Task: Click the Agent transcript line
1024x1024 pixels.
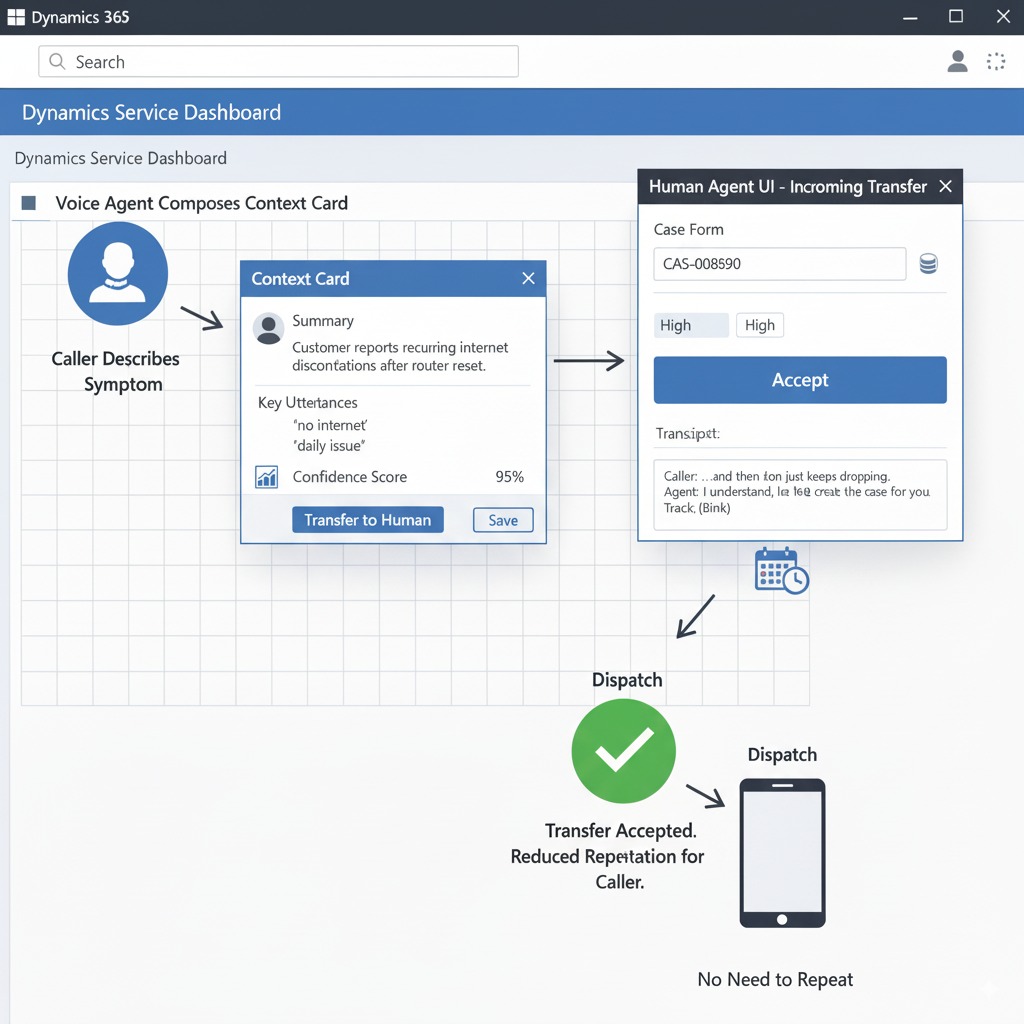Action: tap(797, 492)
